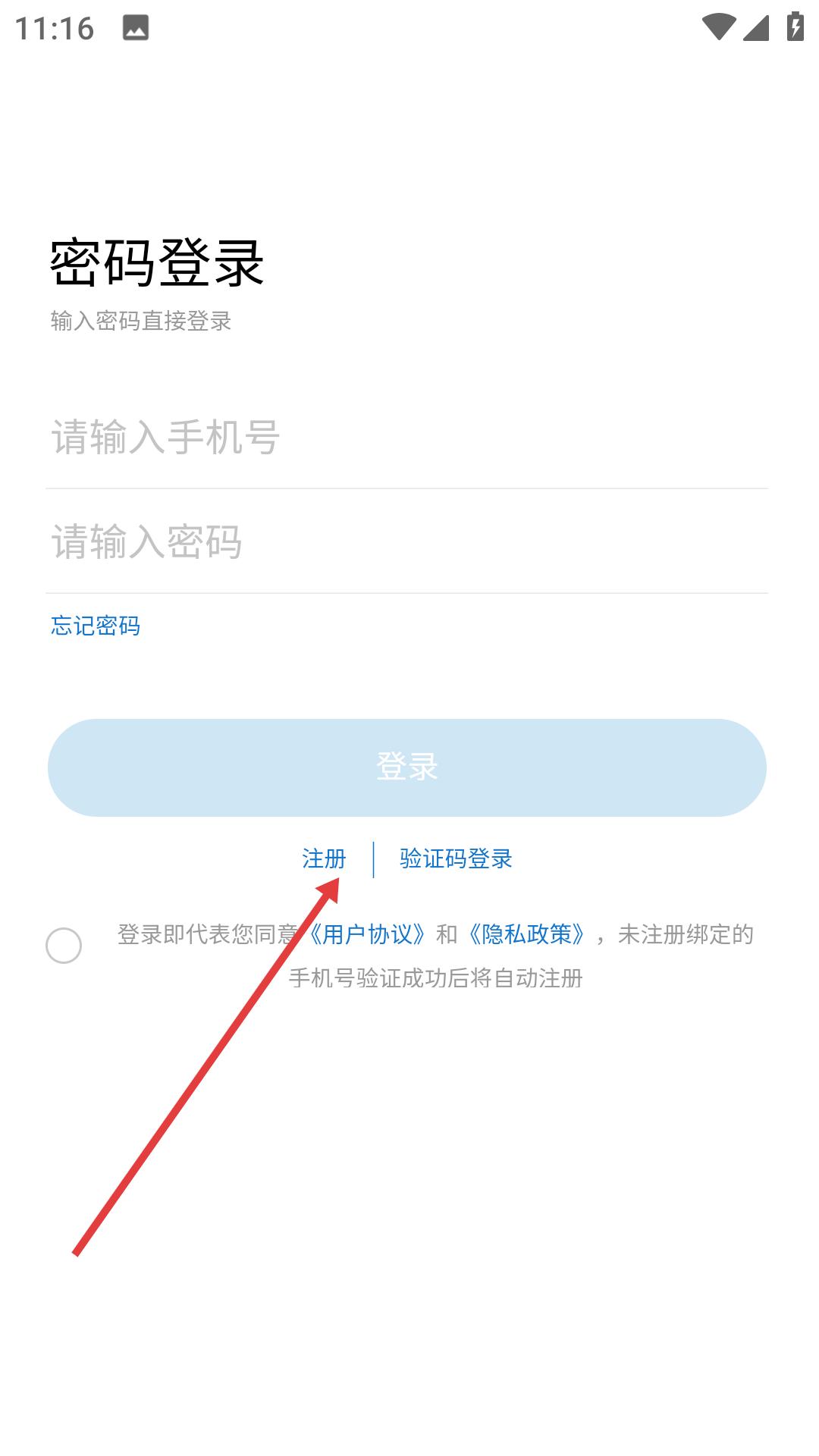
Task: Tap the cellular signal strength icon
Action: pyautogui.click(x=755, y=27)
